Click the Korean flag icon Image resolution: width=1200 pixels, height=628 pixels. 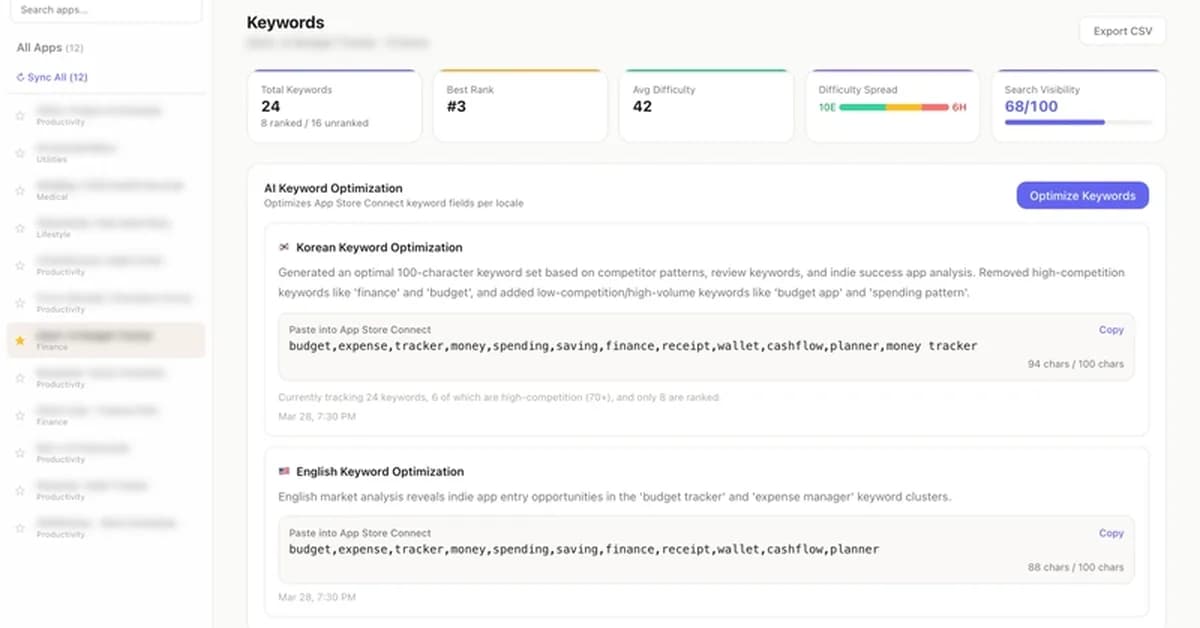tap(284, 248)
